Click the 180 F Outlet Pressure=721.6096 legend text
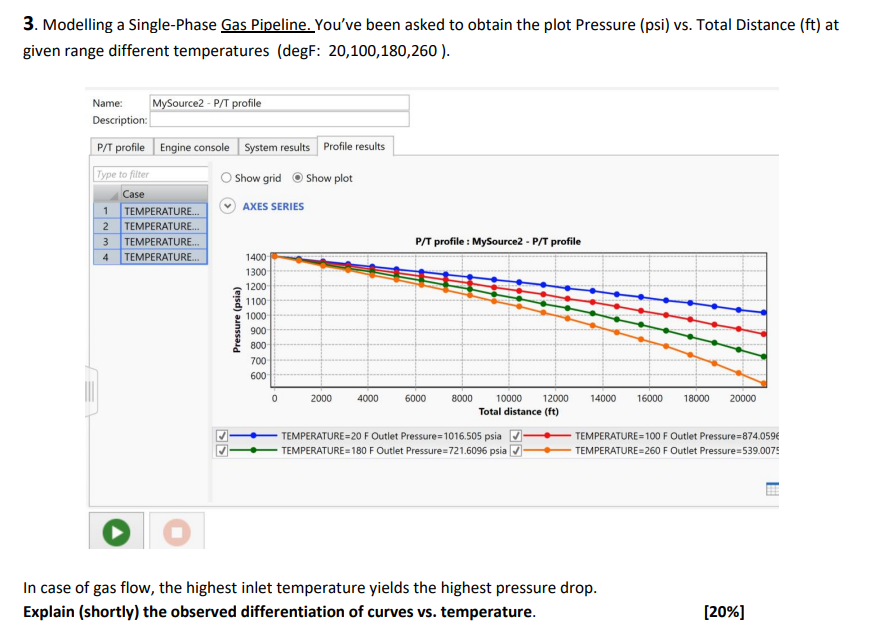Screen dimensions: 878x640 (394, 450)
